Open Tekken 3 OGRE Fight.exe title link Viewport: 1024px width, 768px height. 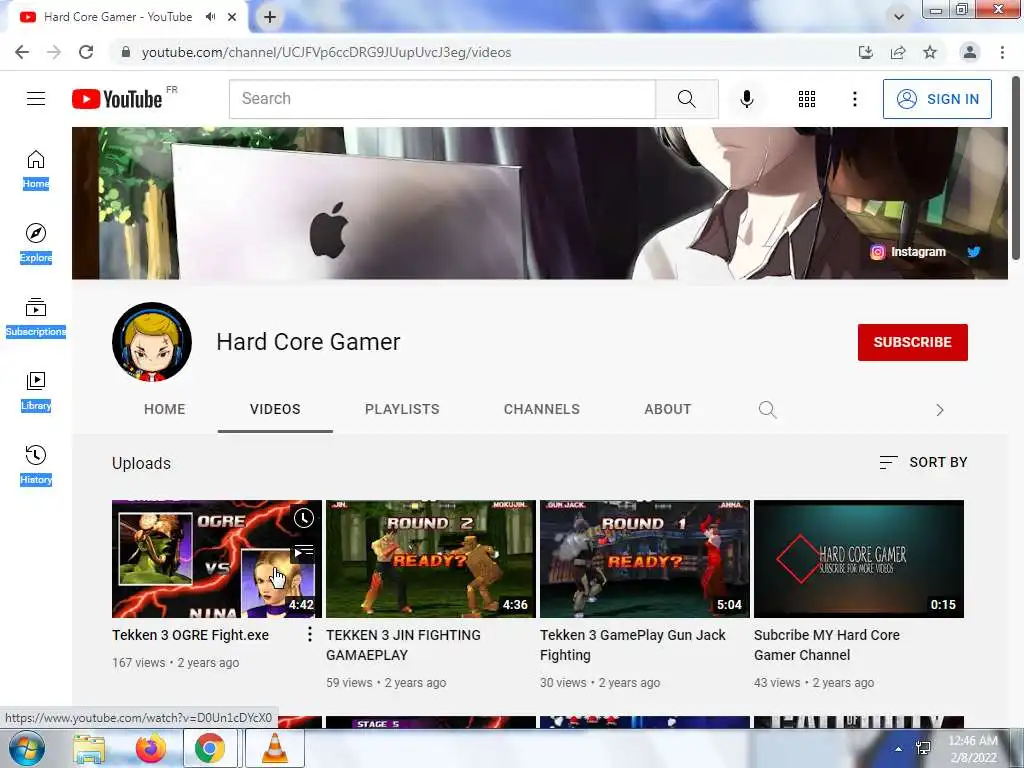[x=191, y=635]
